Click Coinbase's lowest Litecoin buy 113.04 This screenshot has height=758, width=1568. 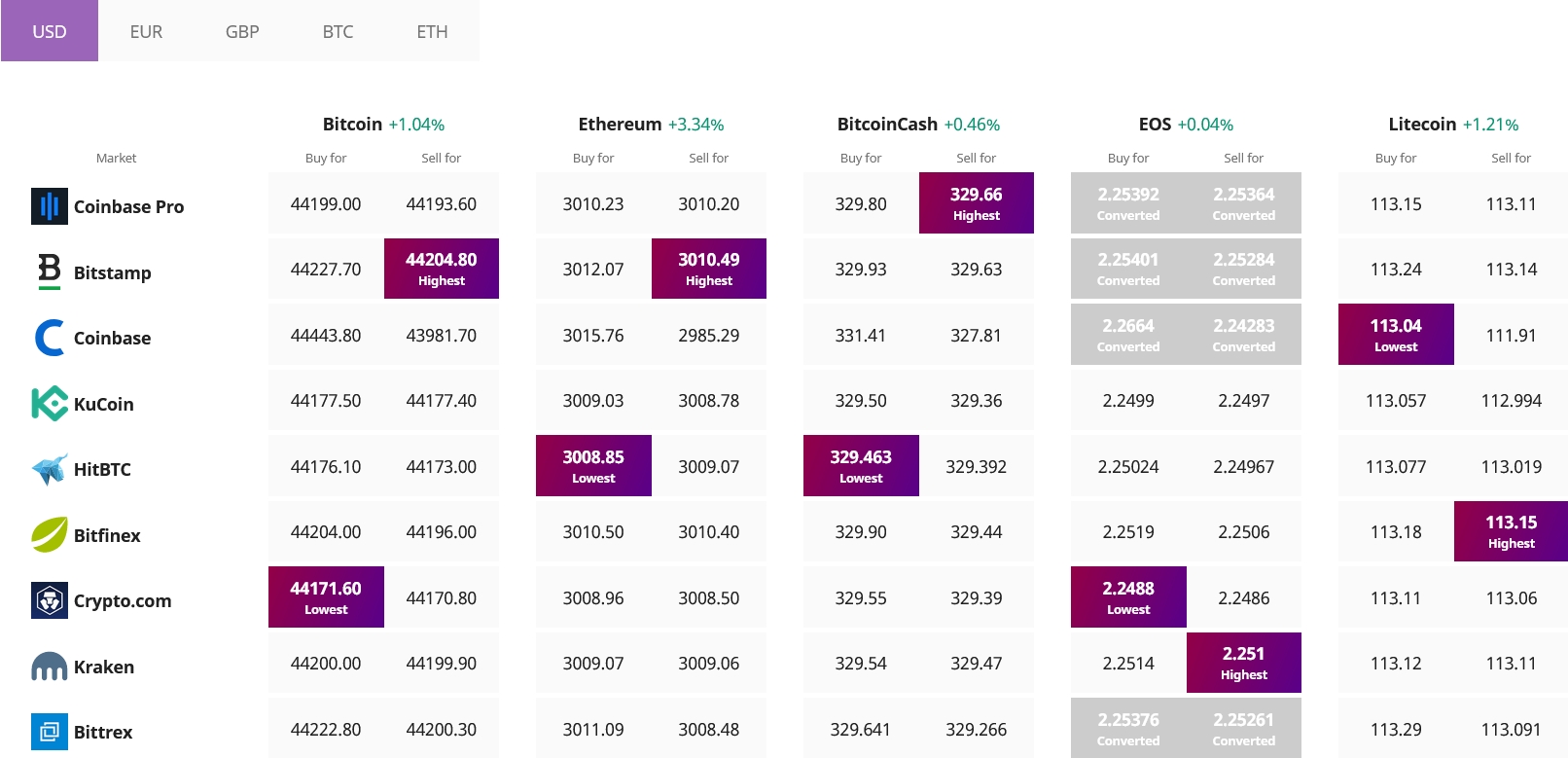pos(1396,334)
